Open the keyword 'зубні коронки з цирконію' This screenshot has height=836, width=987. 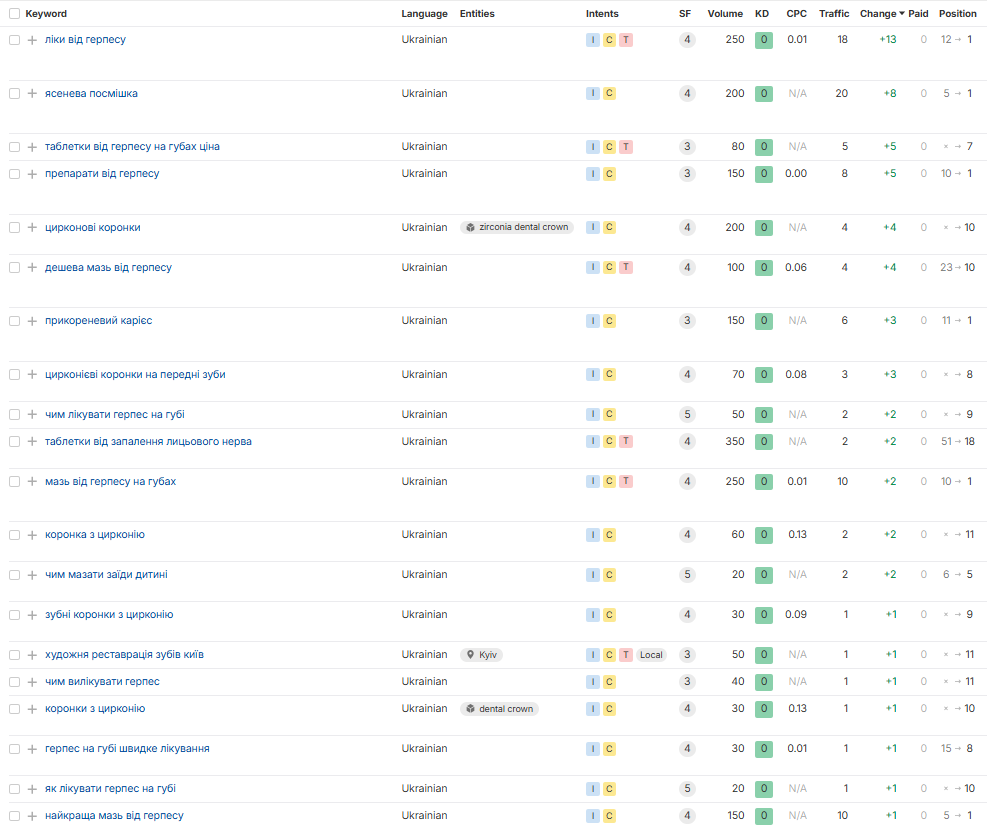click(109, 614)
